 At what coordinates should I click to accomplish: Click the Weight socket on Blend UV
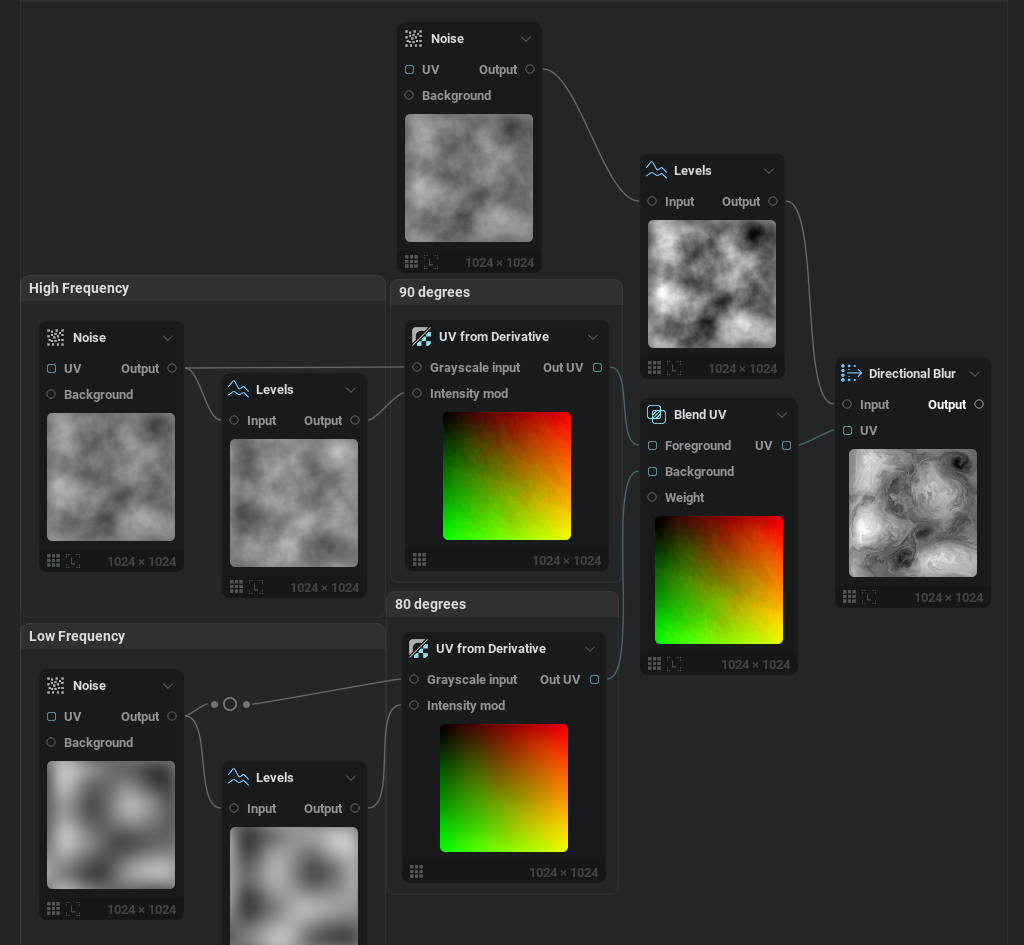coord(653,497)
